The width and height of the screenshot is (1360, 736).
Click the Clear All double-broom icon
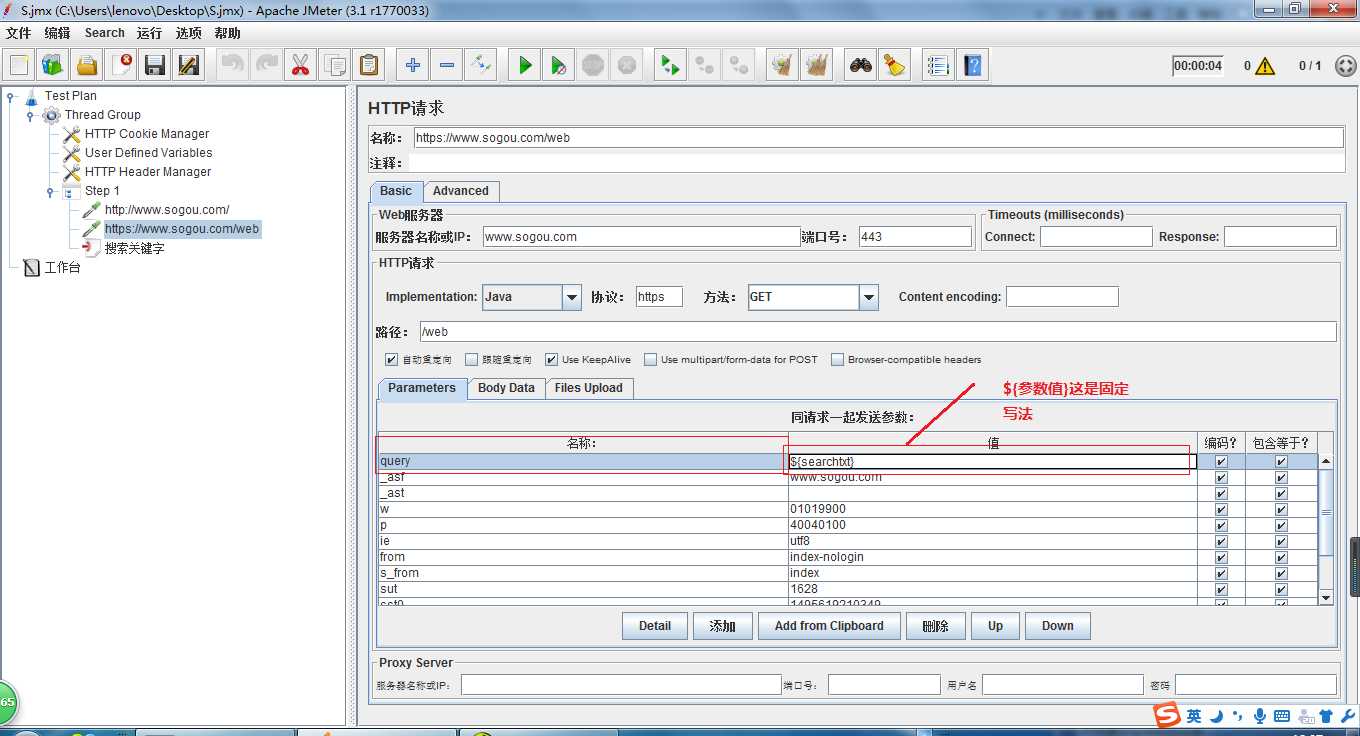[817, 65]
